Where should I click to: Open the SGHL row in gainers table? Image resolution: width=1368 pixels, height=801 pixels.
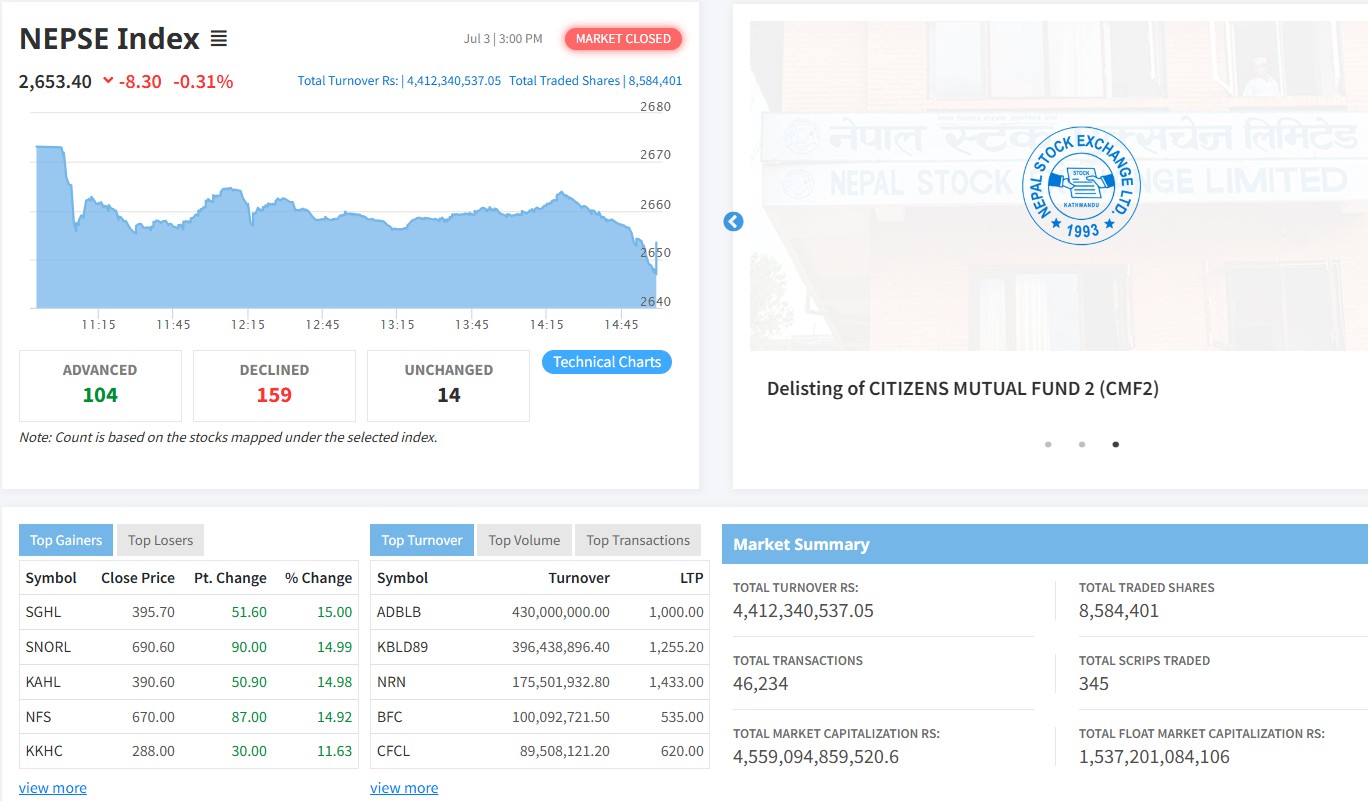click(x=189, y=612)
